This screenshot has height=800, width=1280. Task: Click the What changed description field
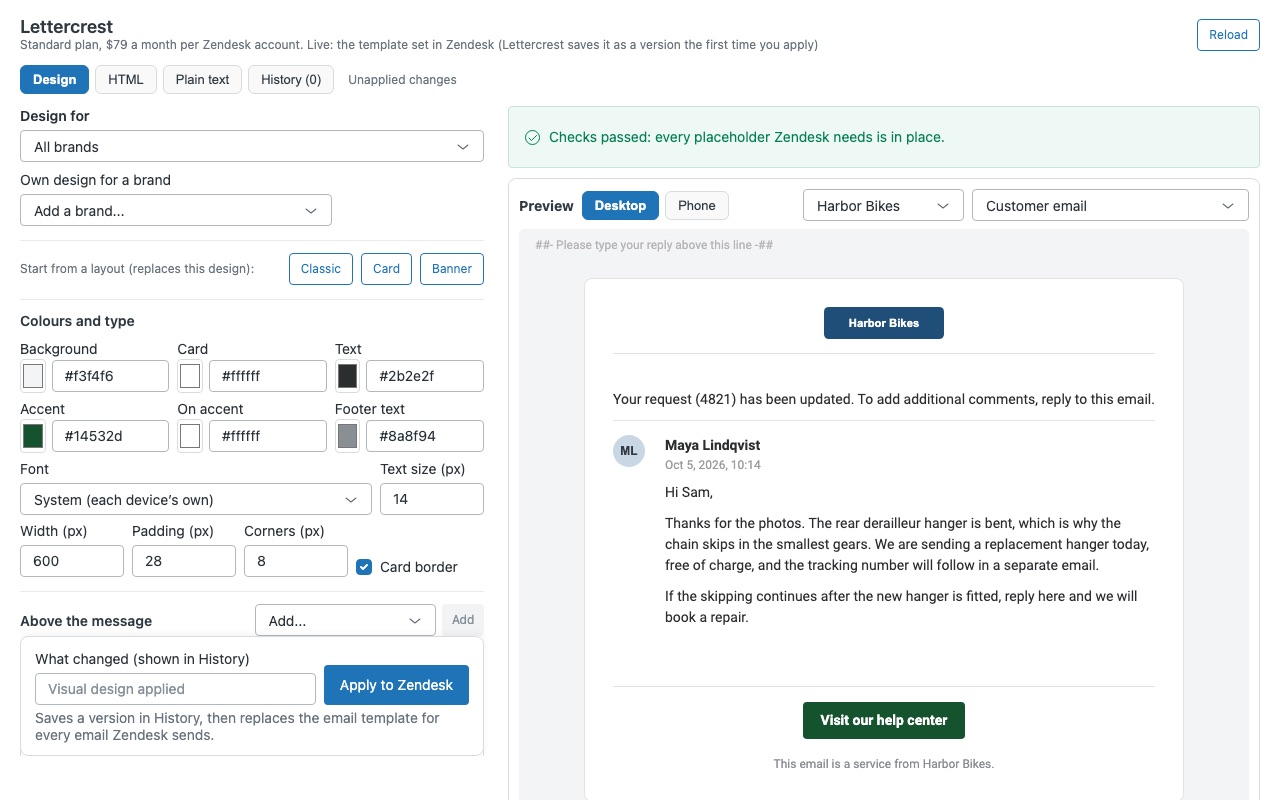click(176, 689)
